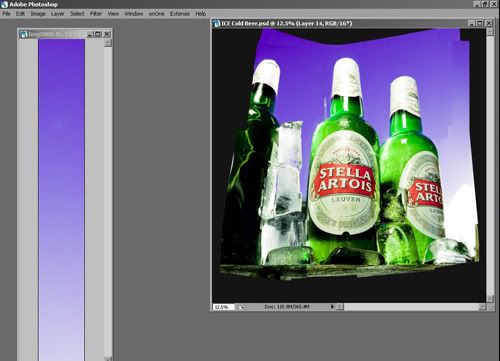Open the File menu
Viewport: 500px width, 361px height.
pos(6,14)
